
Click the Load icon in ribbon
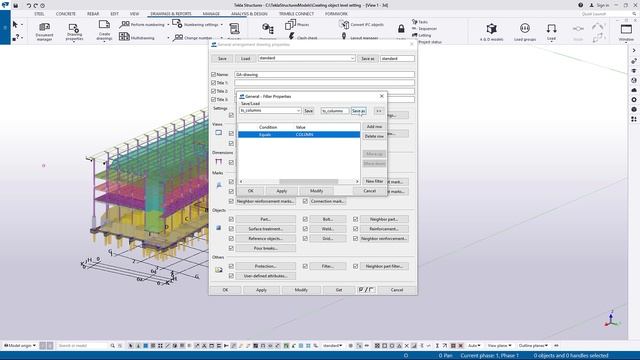click(551, 29)
